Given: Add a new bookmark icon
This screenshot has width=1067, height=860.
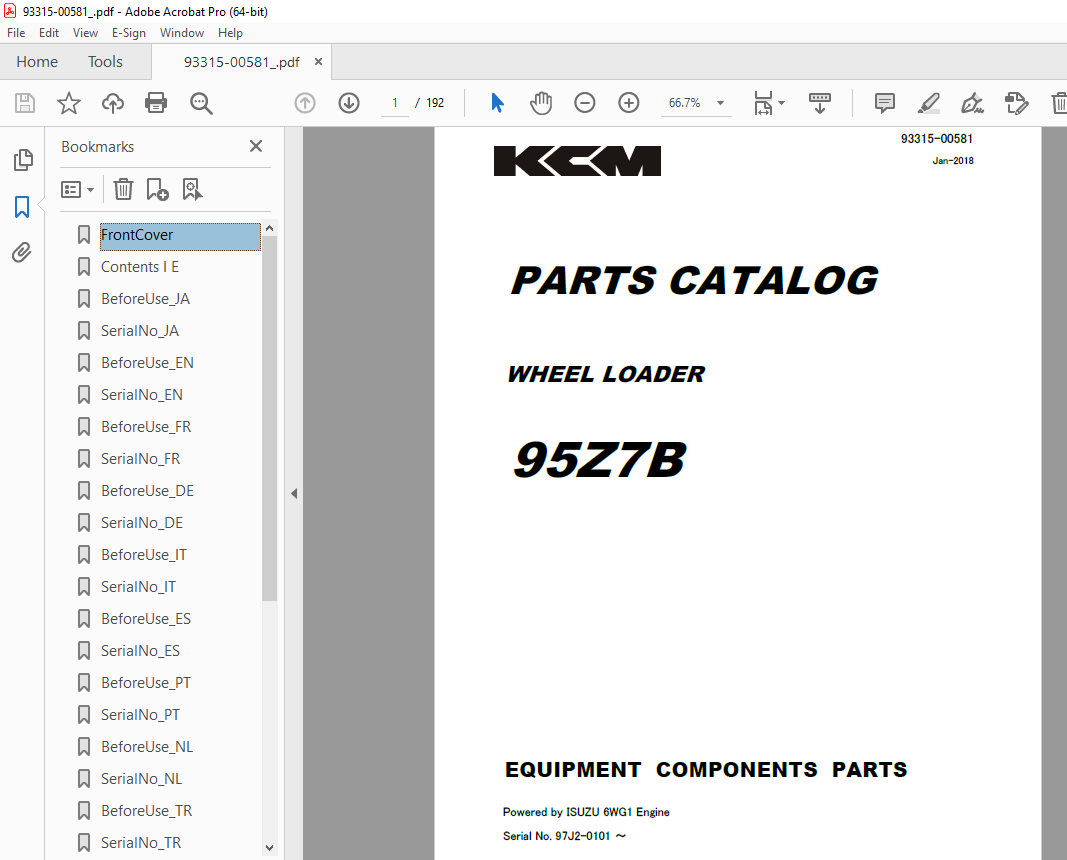Looking at the screenshot, I should click(x=157, y=189).
